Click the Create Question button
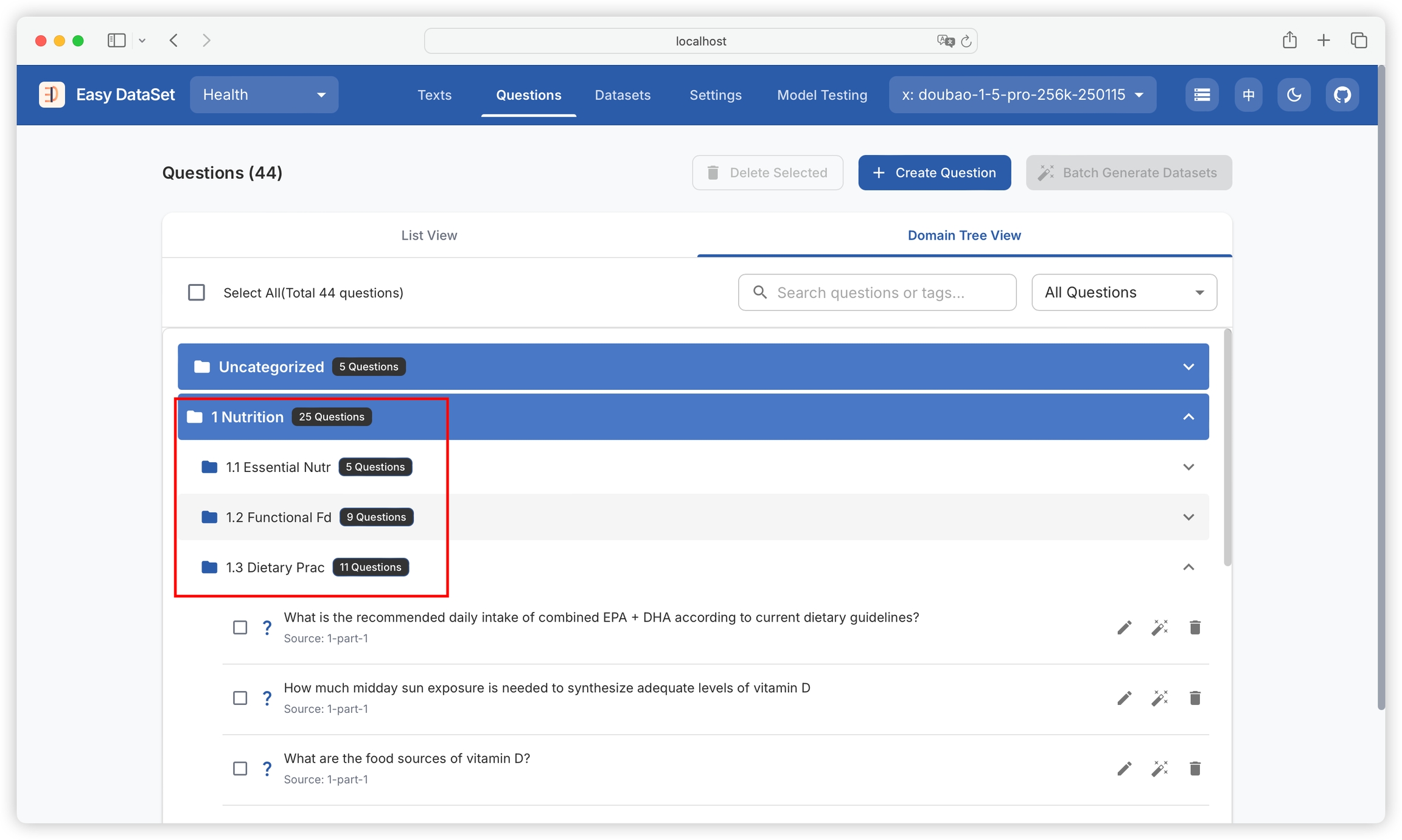The image size is (1402, 840). coord(934,173)
